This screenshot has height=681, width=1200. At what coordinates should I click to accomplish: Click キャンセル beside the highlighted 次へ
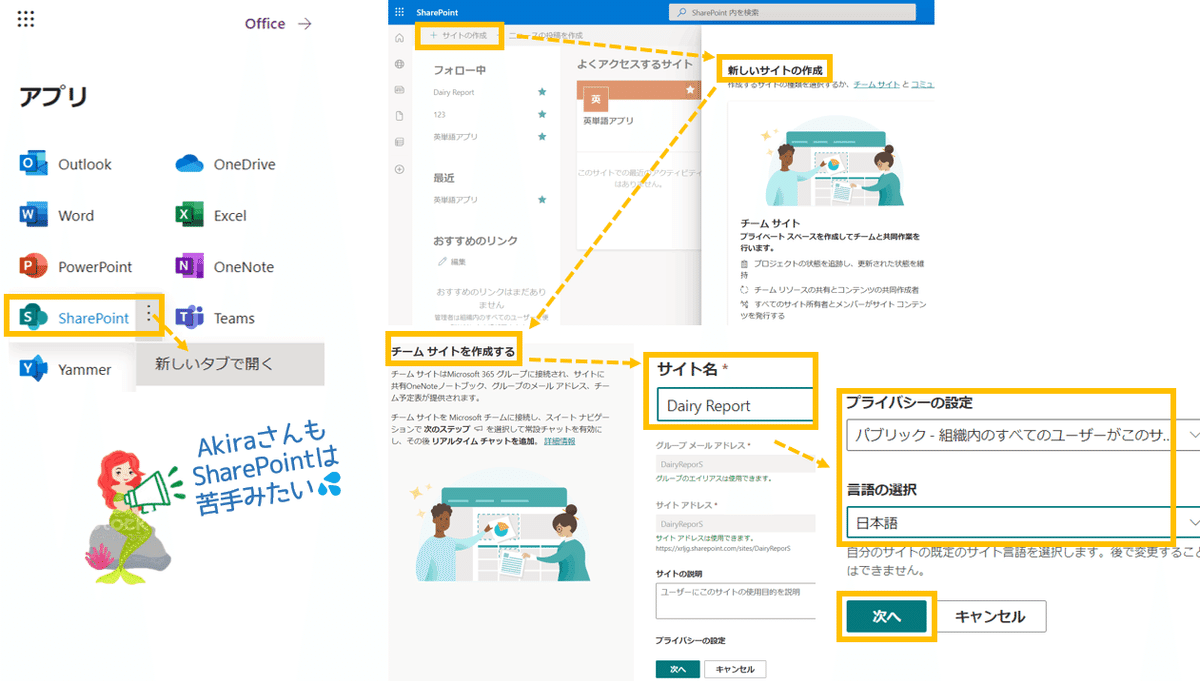pyautogui.click(x=990, y=616)
